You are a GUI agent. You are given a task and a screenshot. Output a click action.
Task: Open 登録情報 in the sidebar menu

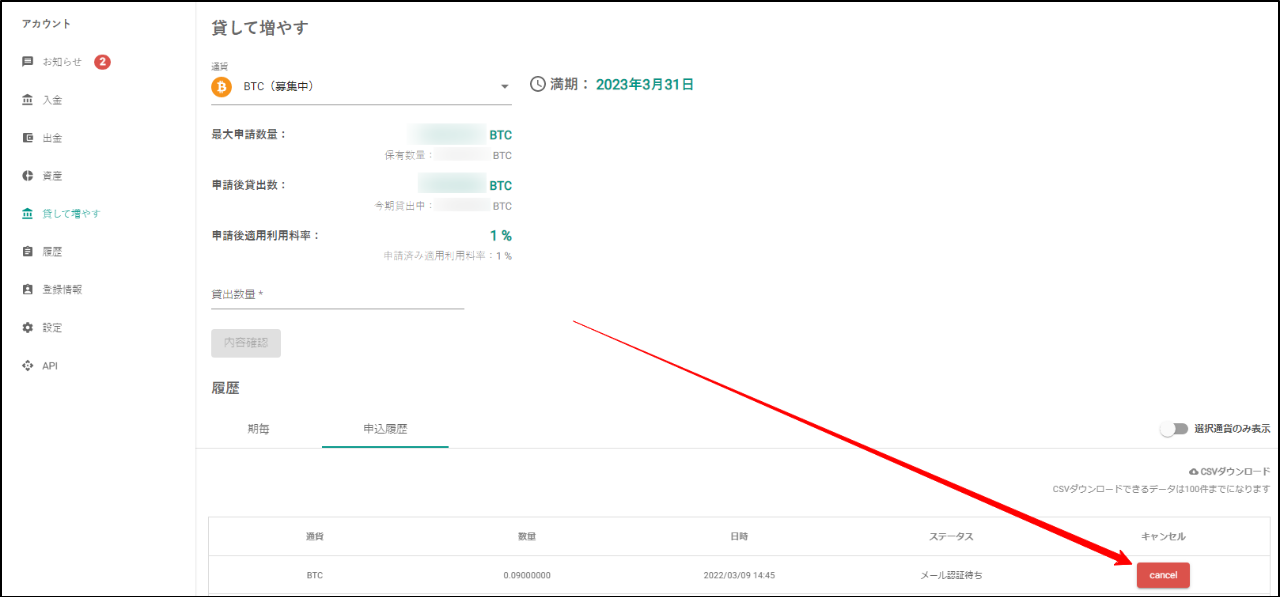click(x=62, y=290)
